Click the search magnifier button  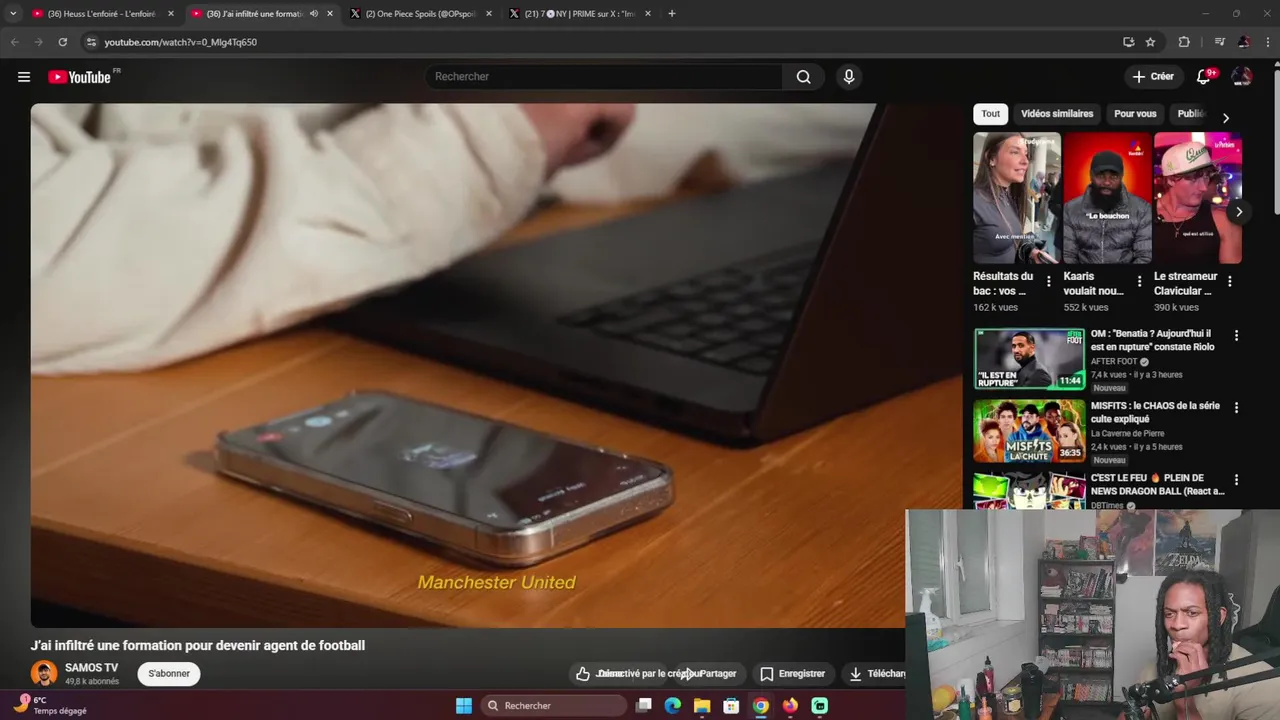[803, 77]
